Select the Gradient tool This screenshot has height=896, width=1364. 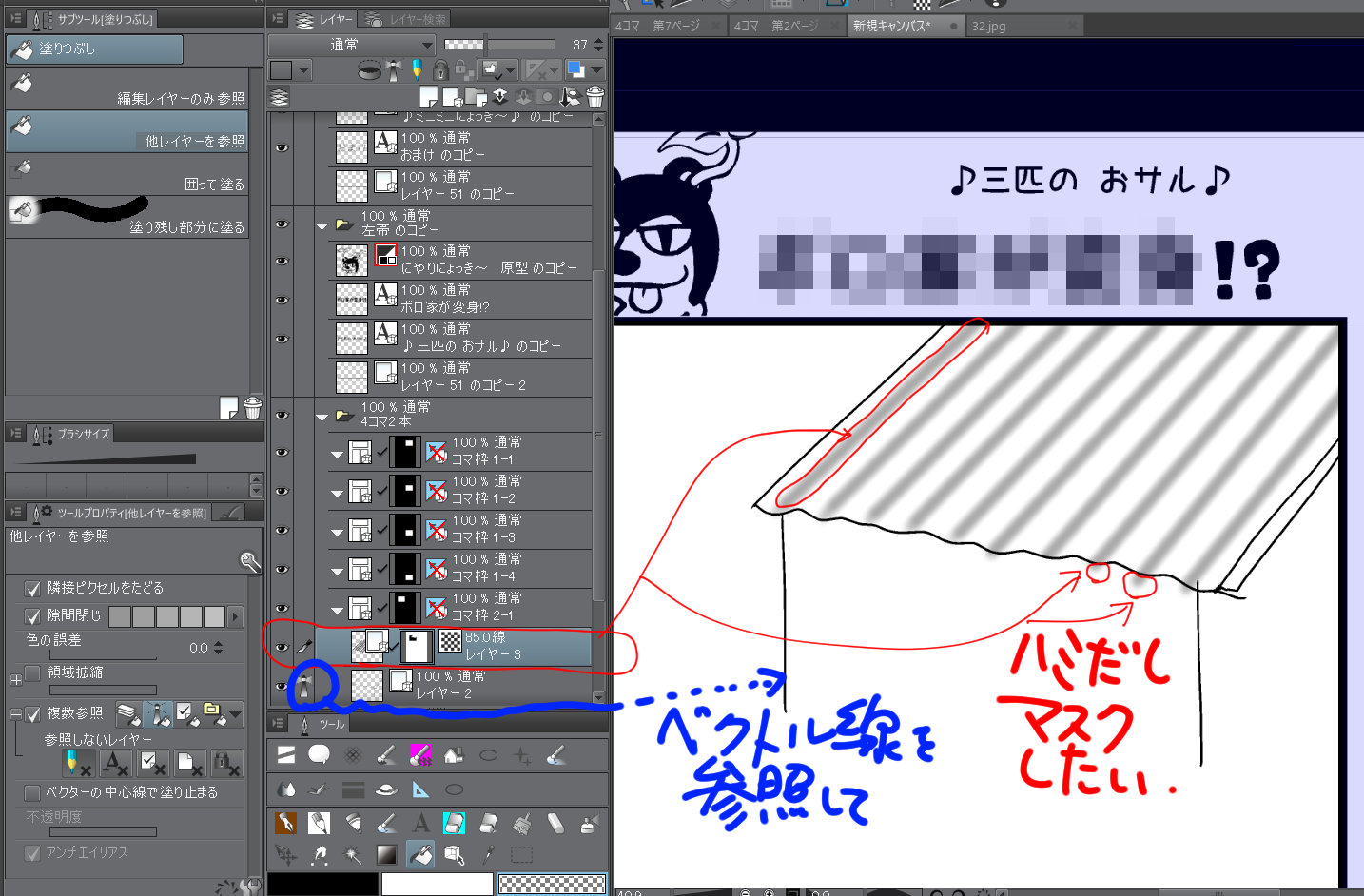(x=386, y=855)
